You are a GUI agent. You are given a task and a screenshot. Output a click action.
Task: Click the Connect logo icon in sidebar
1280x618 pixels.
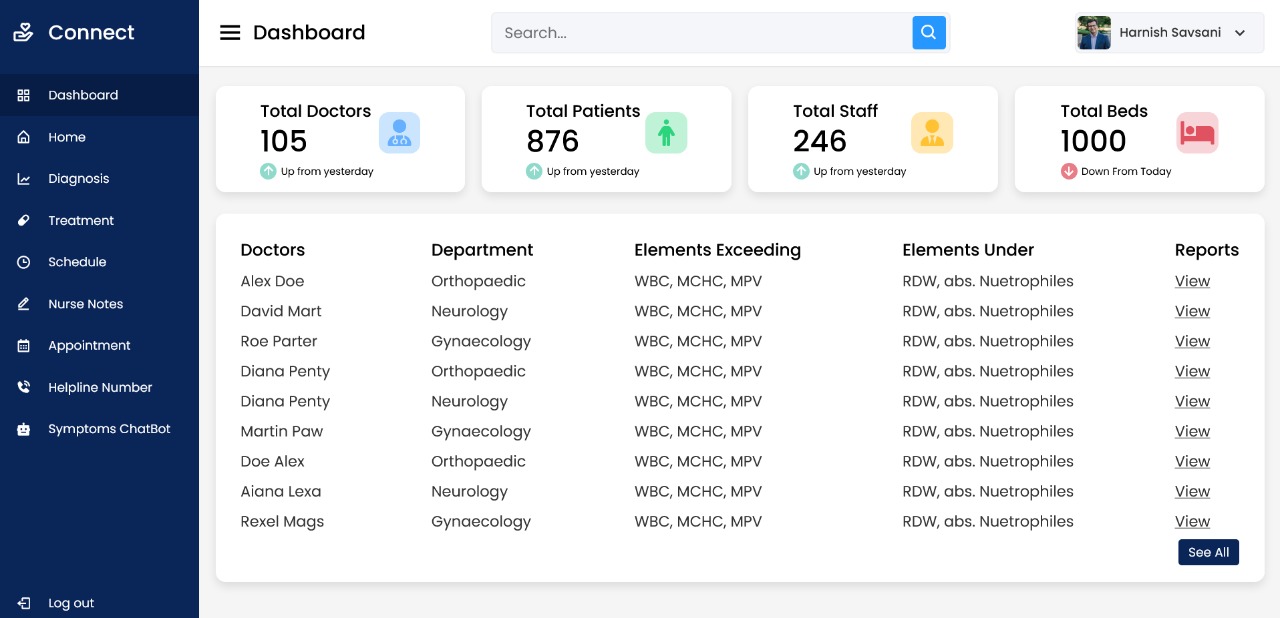pyautogui.click(x=23, y=33)
